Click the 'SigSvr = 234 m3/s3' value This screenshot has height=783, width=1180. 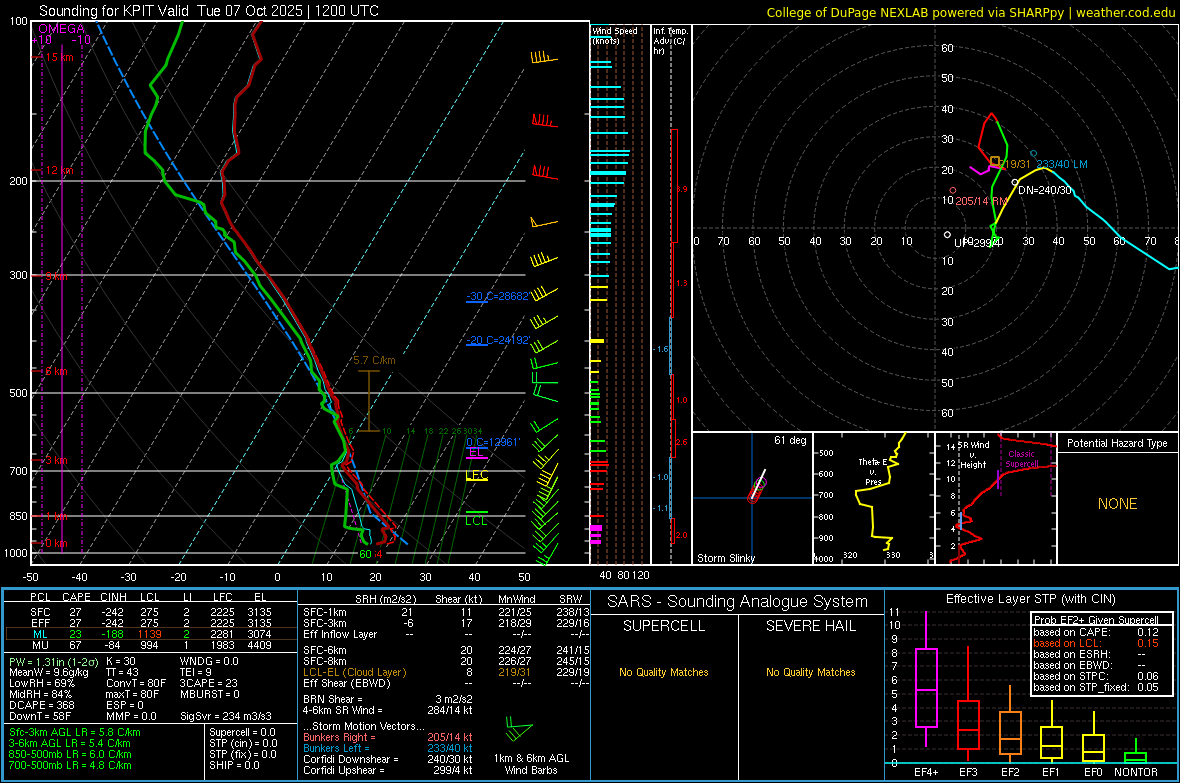point(226,716)
